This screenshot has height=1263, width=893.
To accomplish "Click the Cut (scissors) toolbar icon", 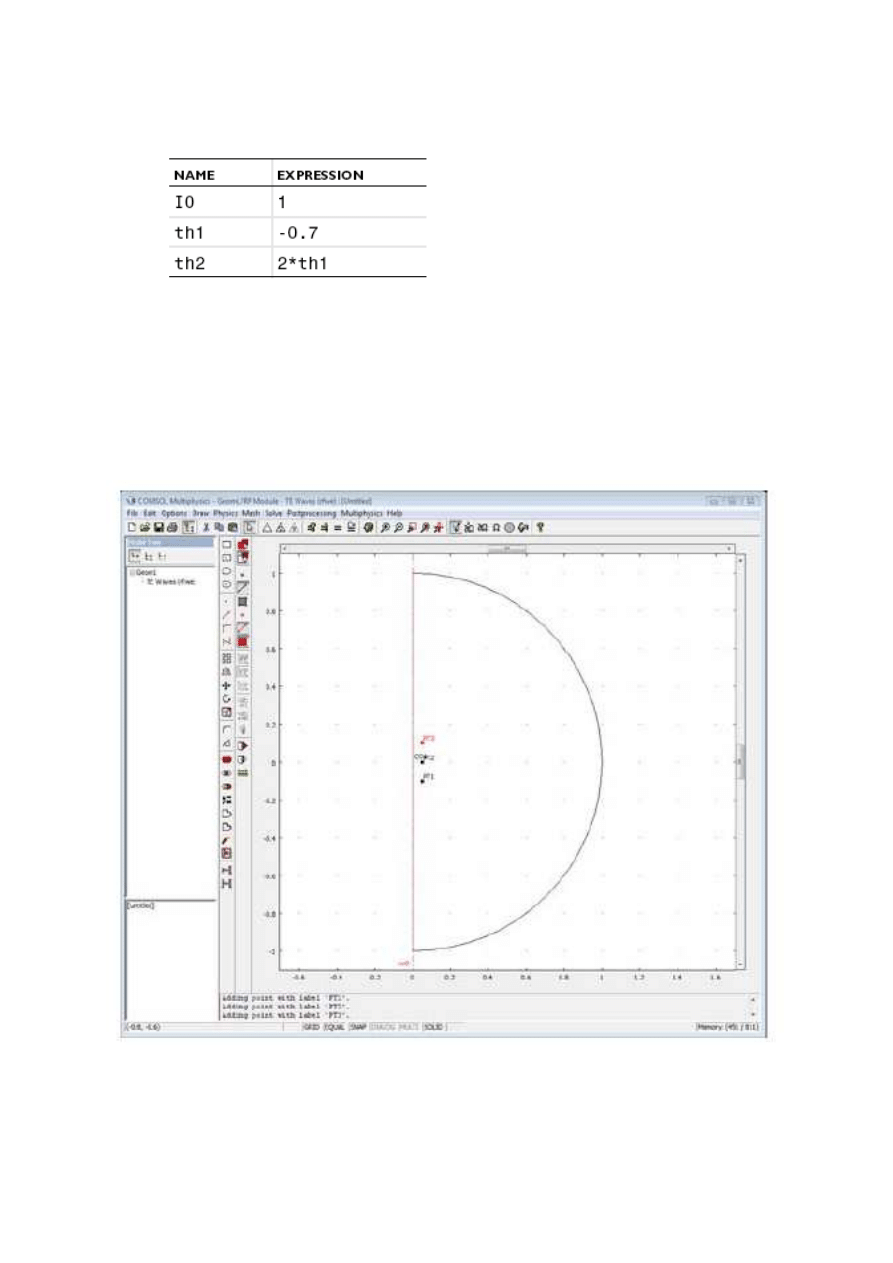I will 206,526.
